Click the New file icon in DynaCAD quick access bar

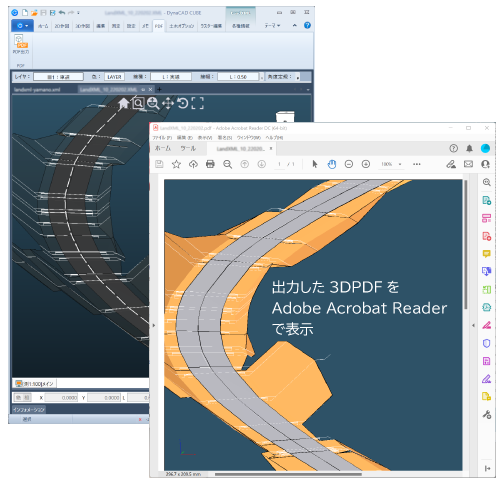[25, 13]
